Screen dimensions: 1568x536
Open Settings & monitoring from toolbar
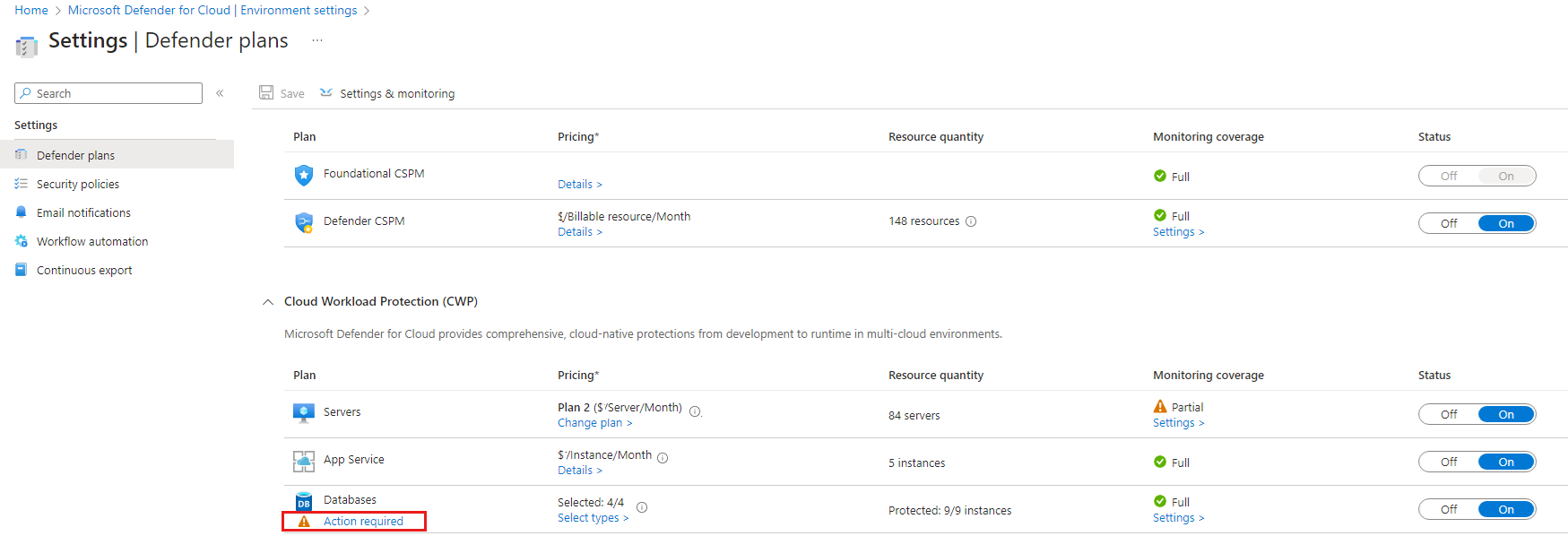coord(387,93)
